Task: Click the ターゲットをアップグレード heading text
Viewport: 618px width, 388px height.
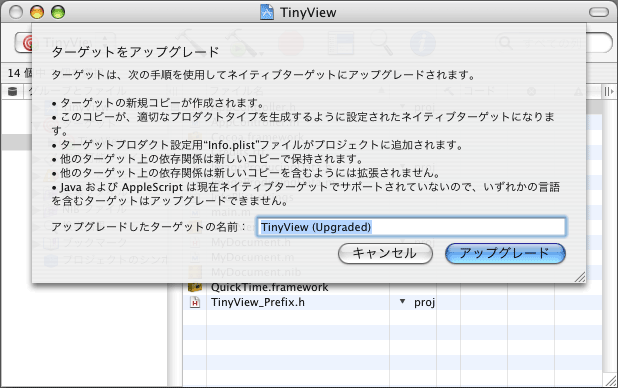Action: (135, 52)
